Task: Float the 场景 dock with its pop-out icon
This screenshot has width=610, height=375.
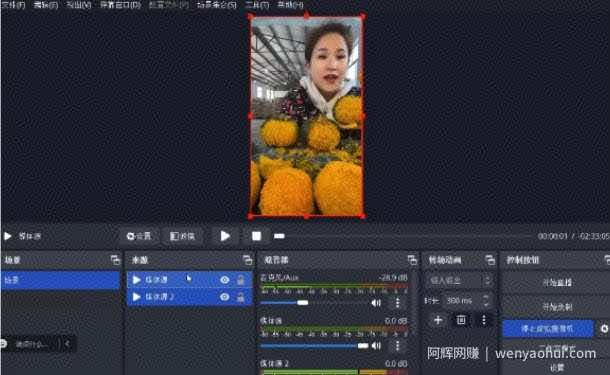Action: coord(116,260)
